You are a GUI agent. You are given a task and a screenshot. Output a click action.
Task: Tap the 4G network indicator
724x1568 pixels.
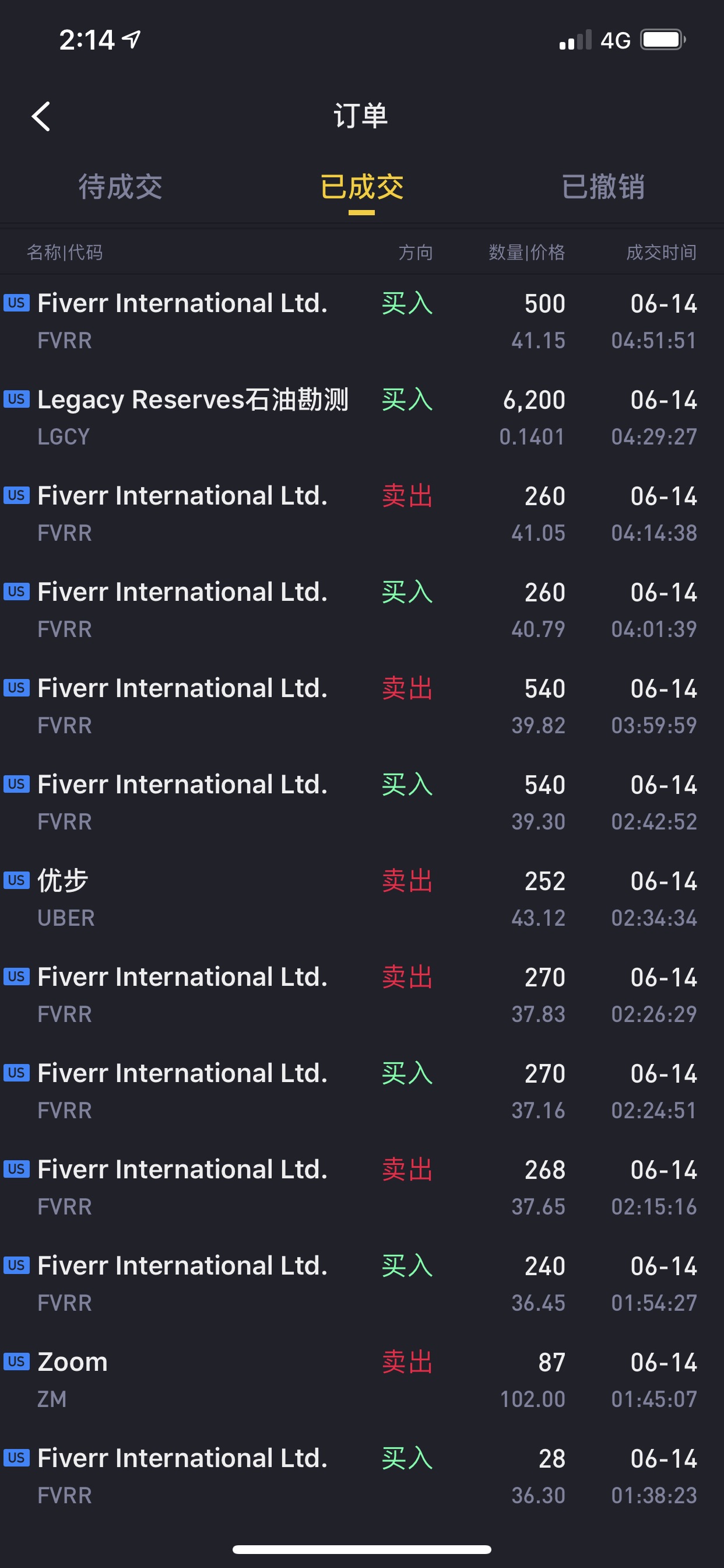coord(615,41)
